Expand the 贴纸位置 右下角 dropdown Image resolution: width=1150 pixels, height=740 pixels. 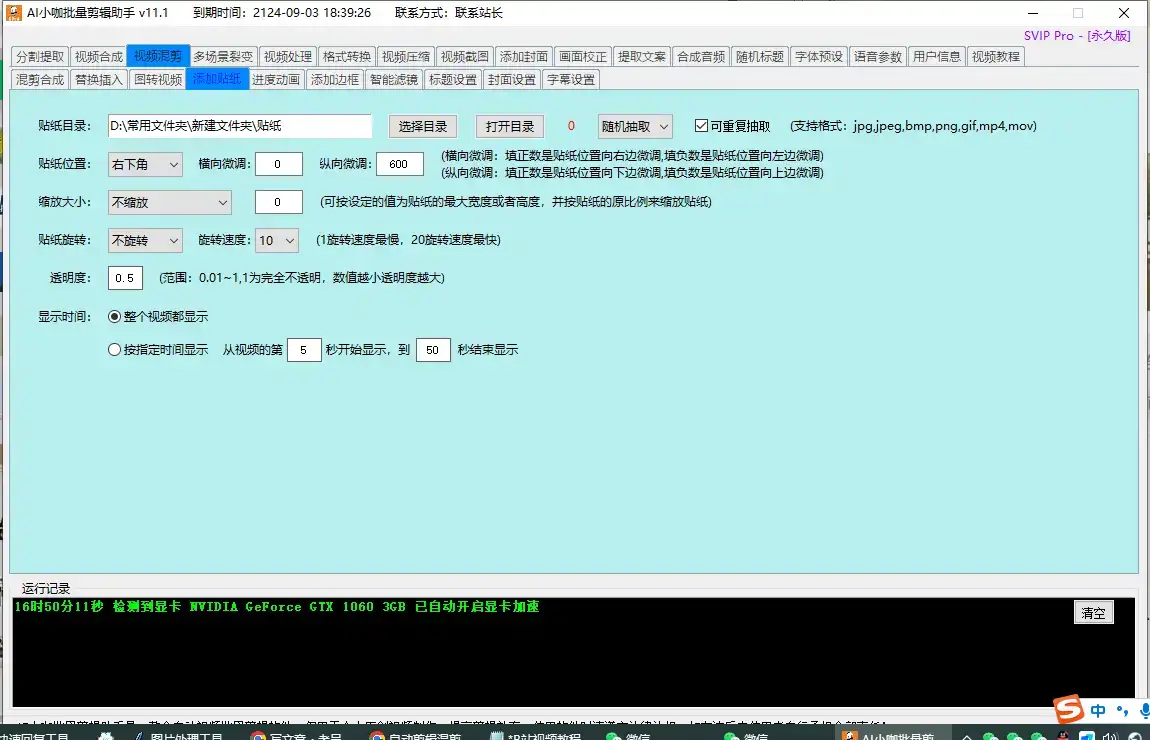[x=145, y=164]
